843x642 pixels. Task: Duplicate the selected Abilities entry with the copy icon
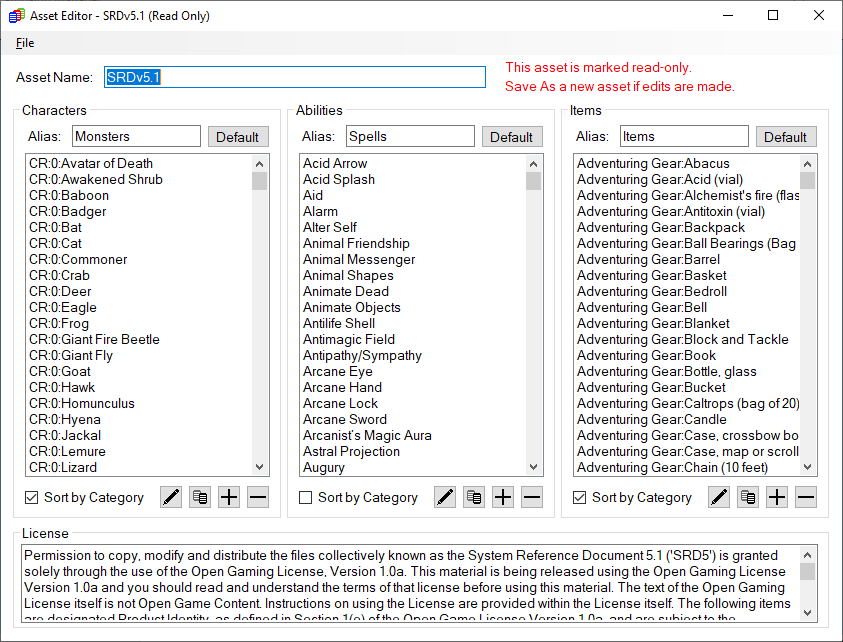474,497
